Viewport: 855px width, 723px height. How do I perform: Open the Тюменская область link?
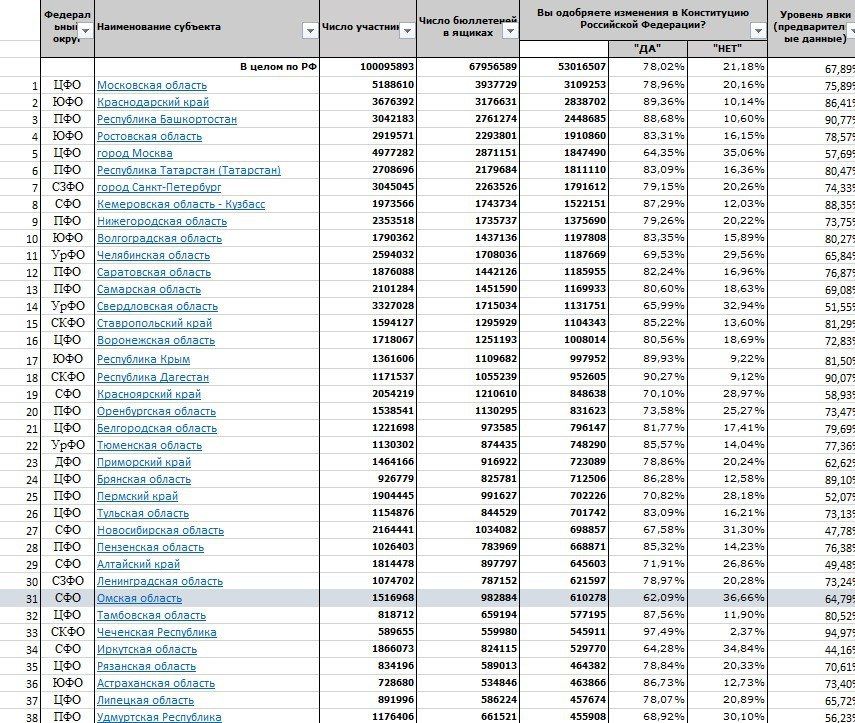point(149,445)
